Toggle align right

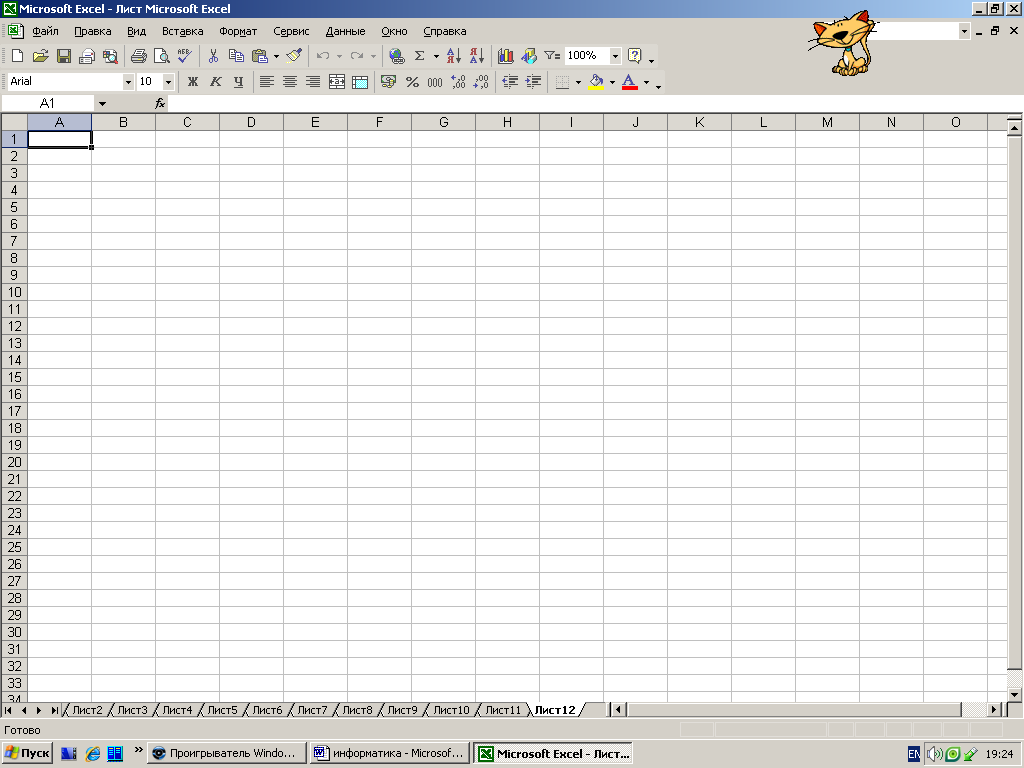(x=313, y=82)
